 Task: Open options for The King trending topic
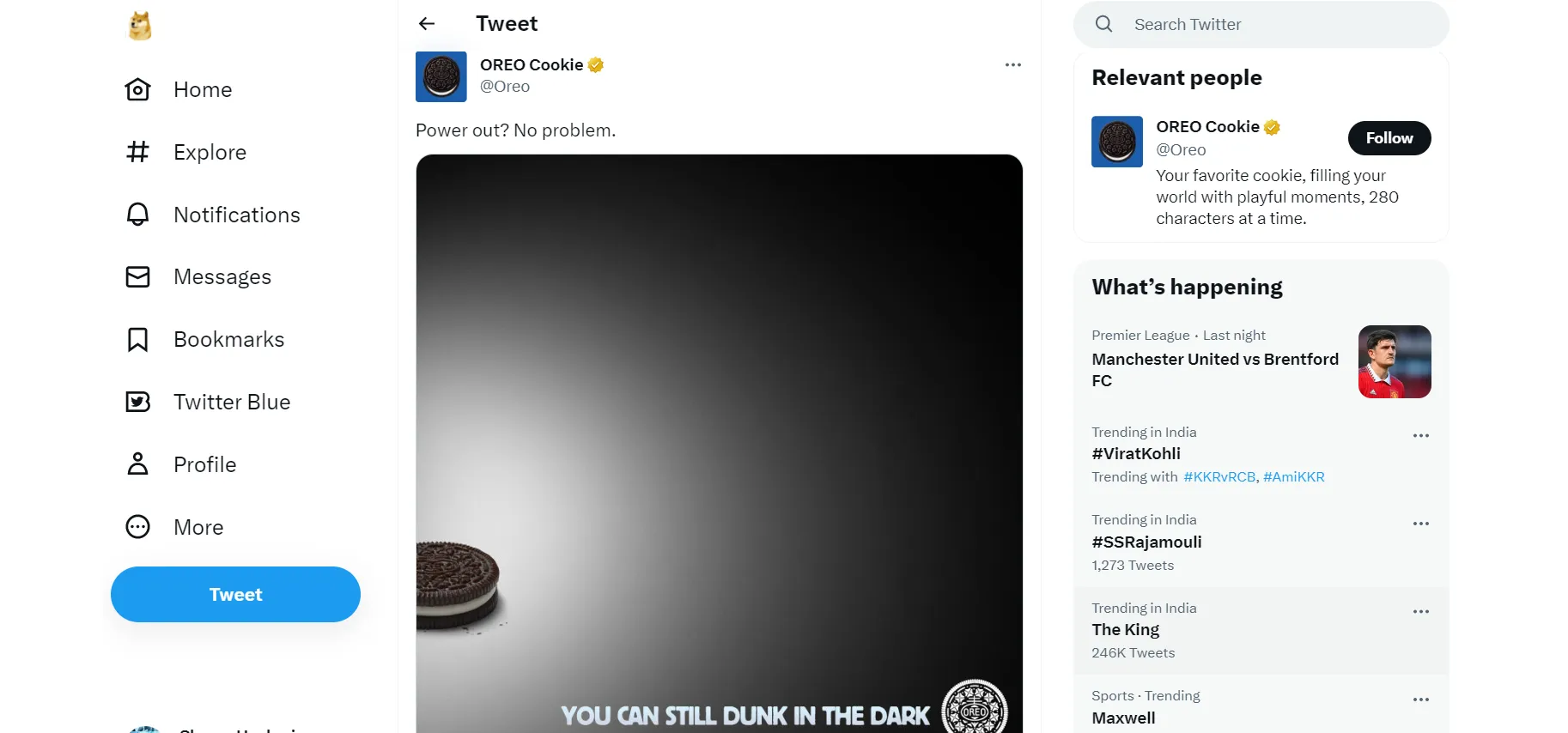(1419, 611)
